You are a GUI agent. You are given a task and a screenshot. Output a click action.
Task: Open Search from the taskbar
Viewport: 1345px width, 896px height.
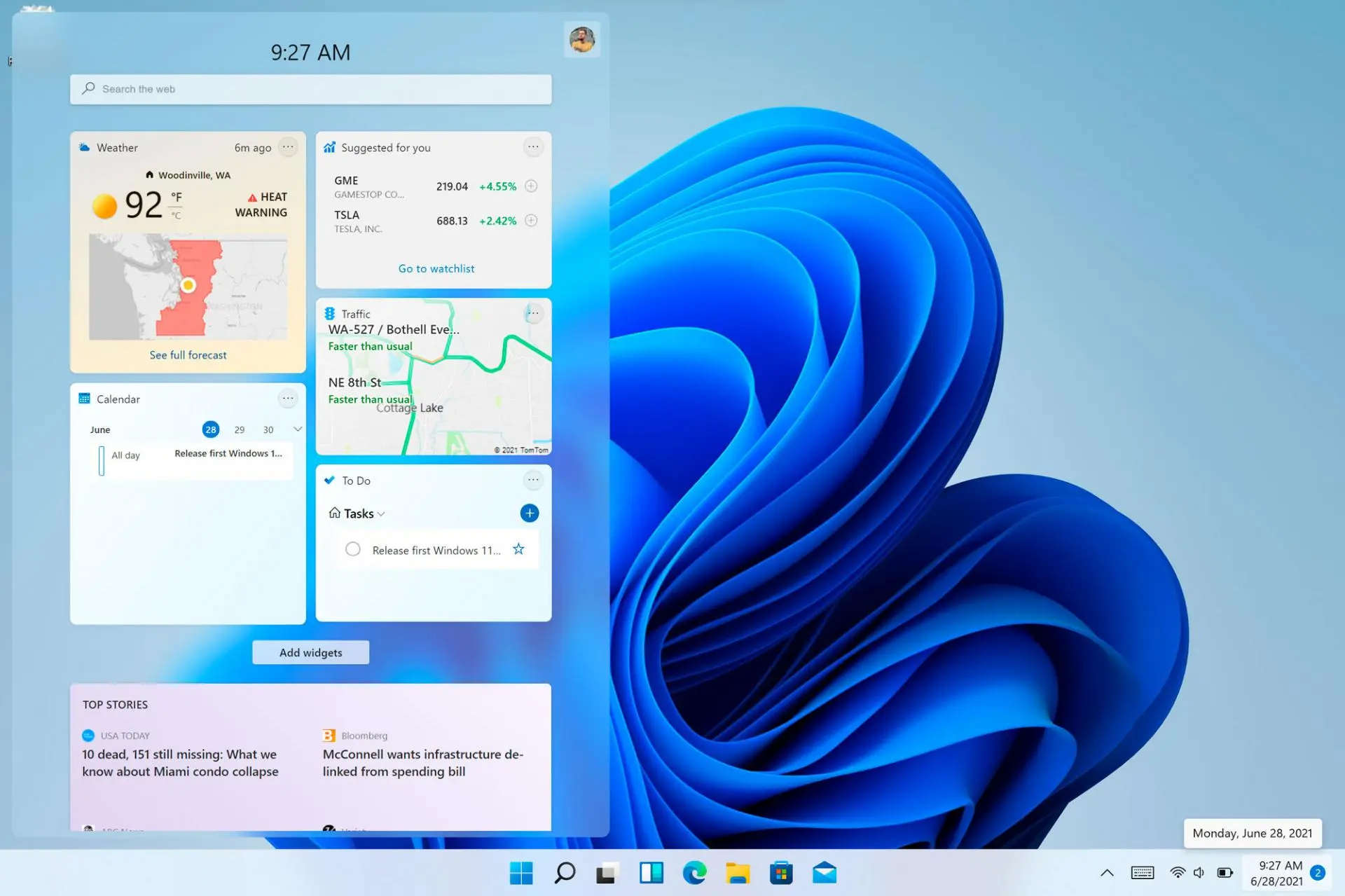pyautogui.click(x=565, y=873)
